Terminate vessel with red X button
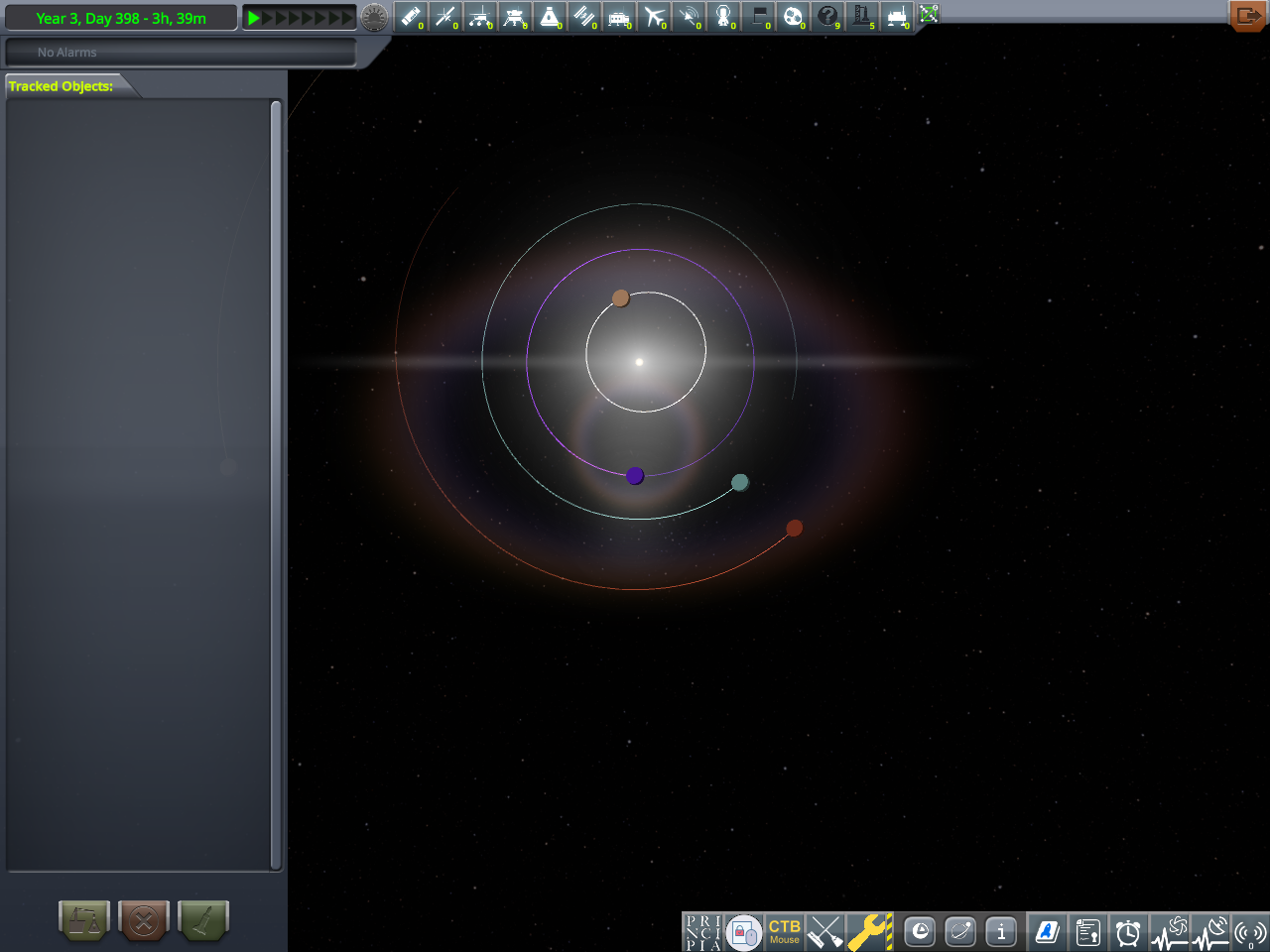Image resolution: width=1270 pixels, height=952 pixels. tap(143, 921)
